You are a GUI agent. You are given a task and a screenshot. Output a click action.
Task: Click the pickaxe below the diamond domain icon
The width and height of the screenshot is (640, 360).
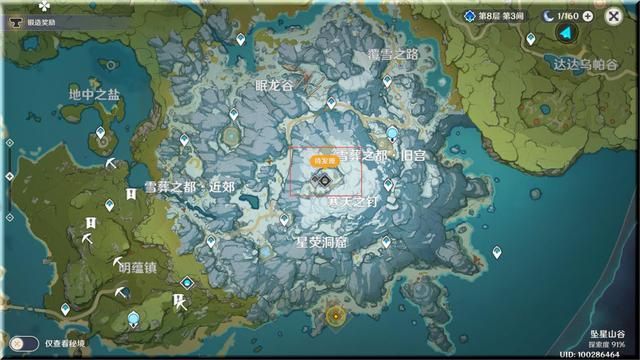click(181, 304)
